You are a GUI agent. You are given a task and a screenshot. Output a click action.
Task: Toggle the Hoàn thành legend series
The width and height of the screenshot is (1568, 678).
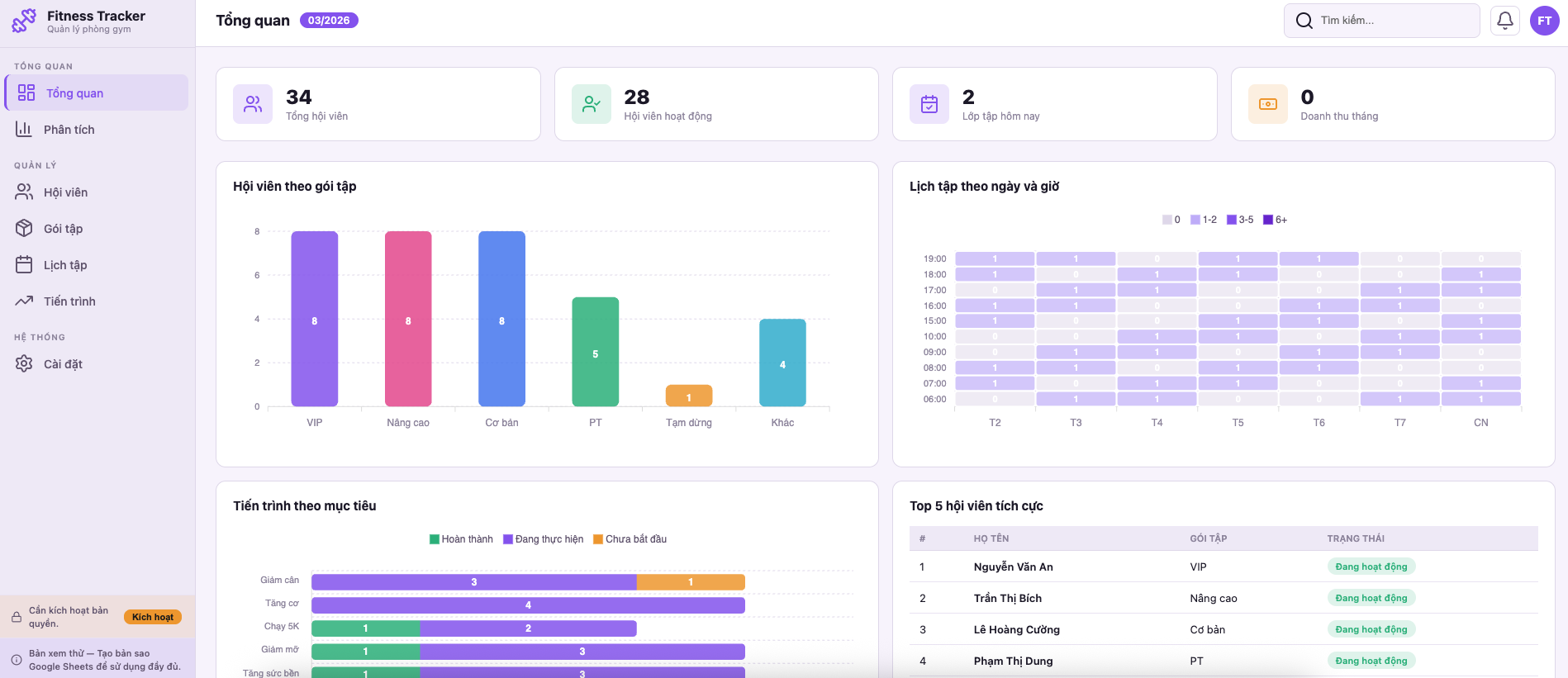[461, 539]
